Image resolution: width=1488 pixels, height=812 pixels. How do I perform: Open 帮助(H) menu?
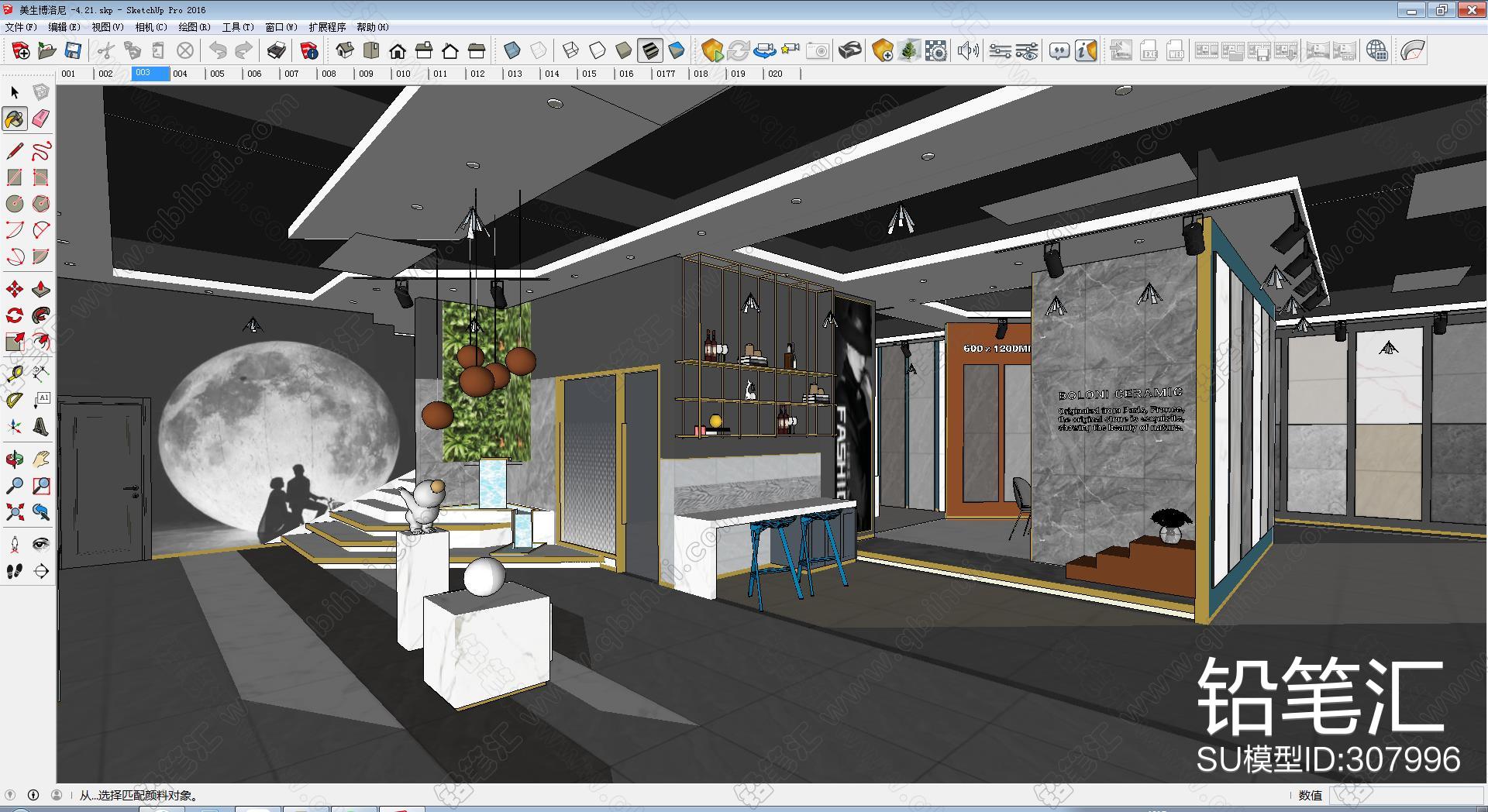point(373,27)
